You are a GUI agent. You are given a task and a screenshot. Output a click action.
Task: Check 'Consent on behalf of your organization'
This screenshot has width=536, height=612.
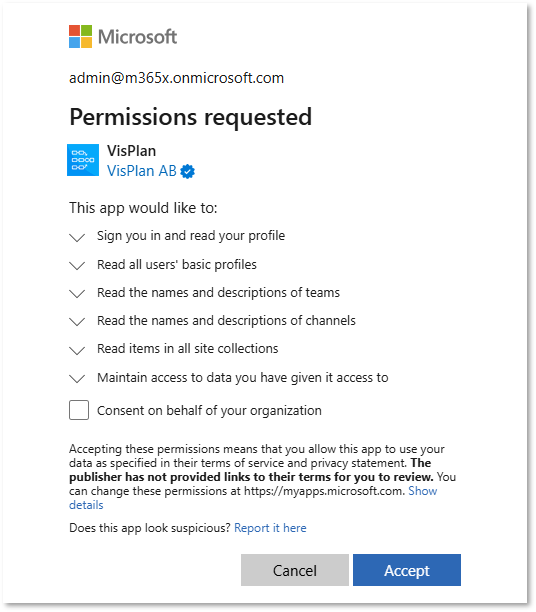click(79, 410)
